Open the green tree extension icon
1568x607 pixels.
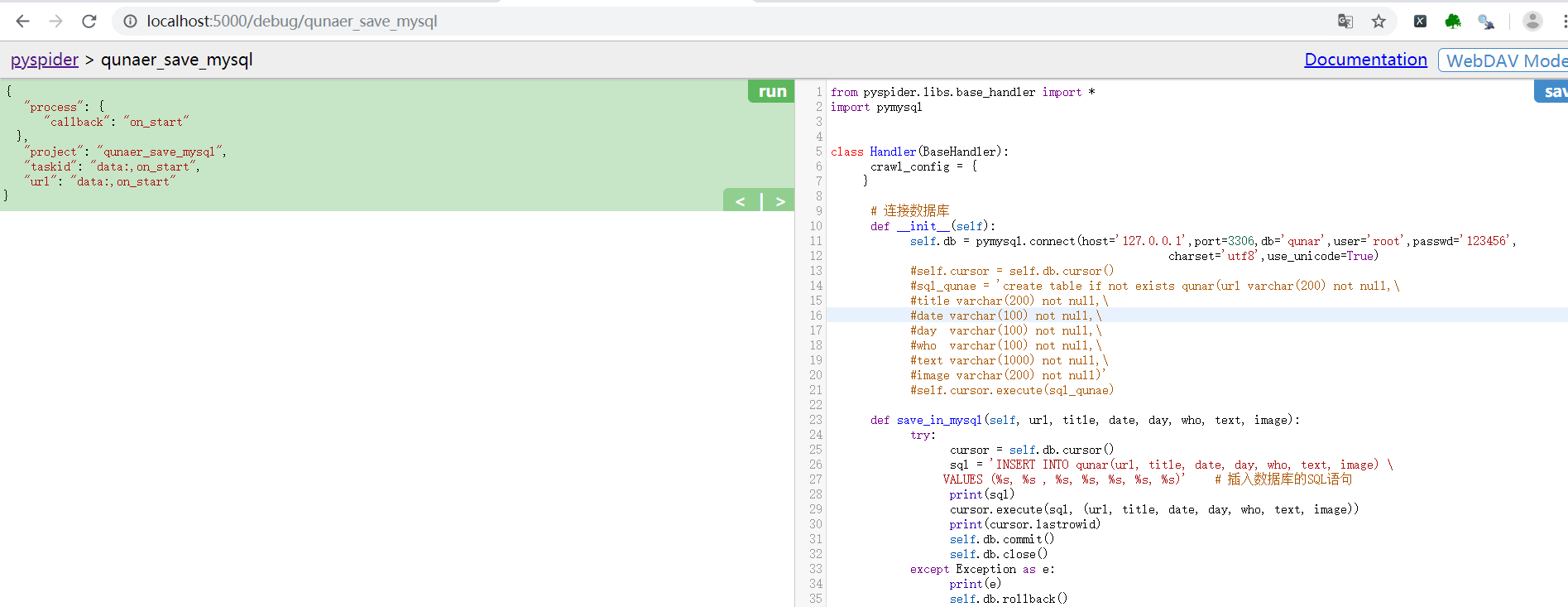point(1453,22)
